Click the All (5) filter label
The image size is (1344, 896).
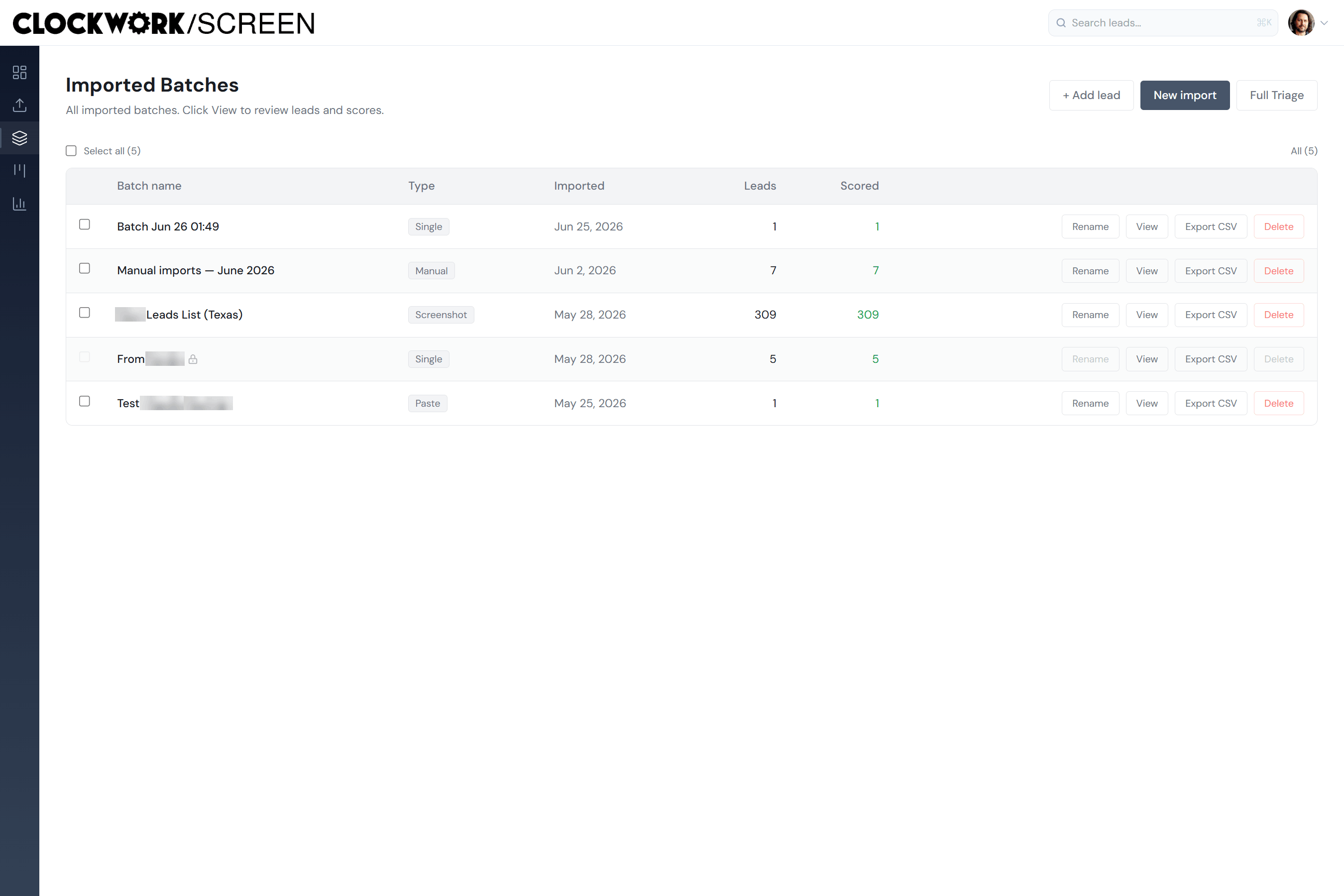[x=1304, y=151]
